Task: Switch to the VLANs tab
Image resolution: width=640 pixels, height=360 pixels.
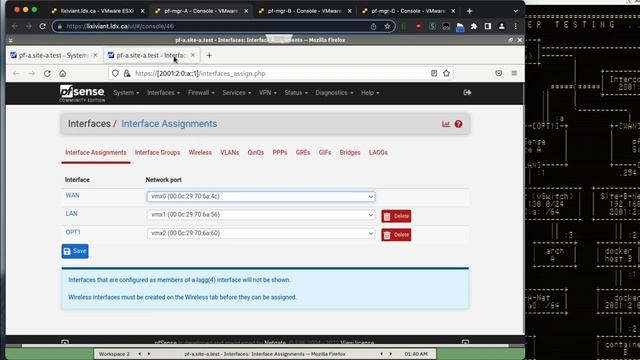Action: click(230, 153)
